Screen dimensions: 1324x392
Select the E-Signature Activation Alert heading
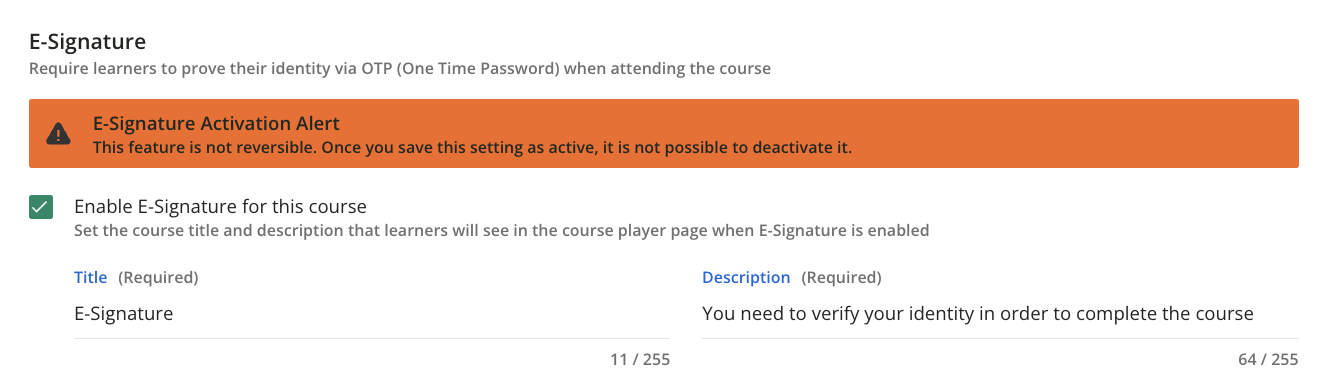(x=216, y=124)
